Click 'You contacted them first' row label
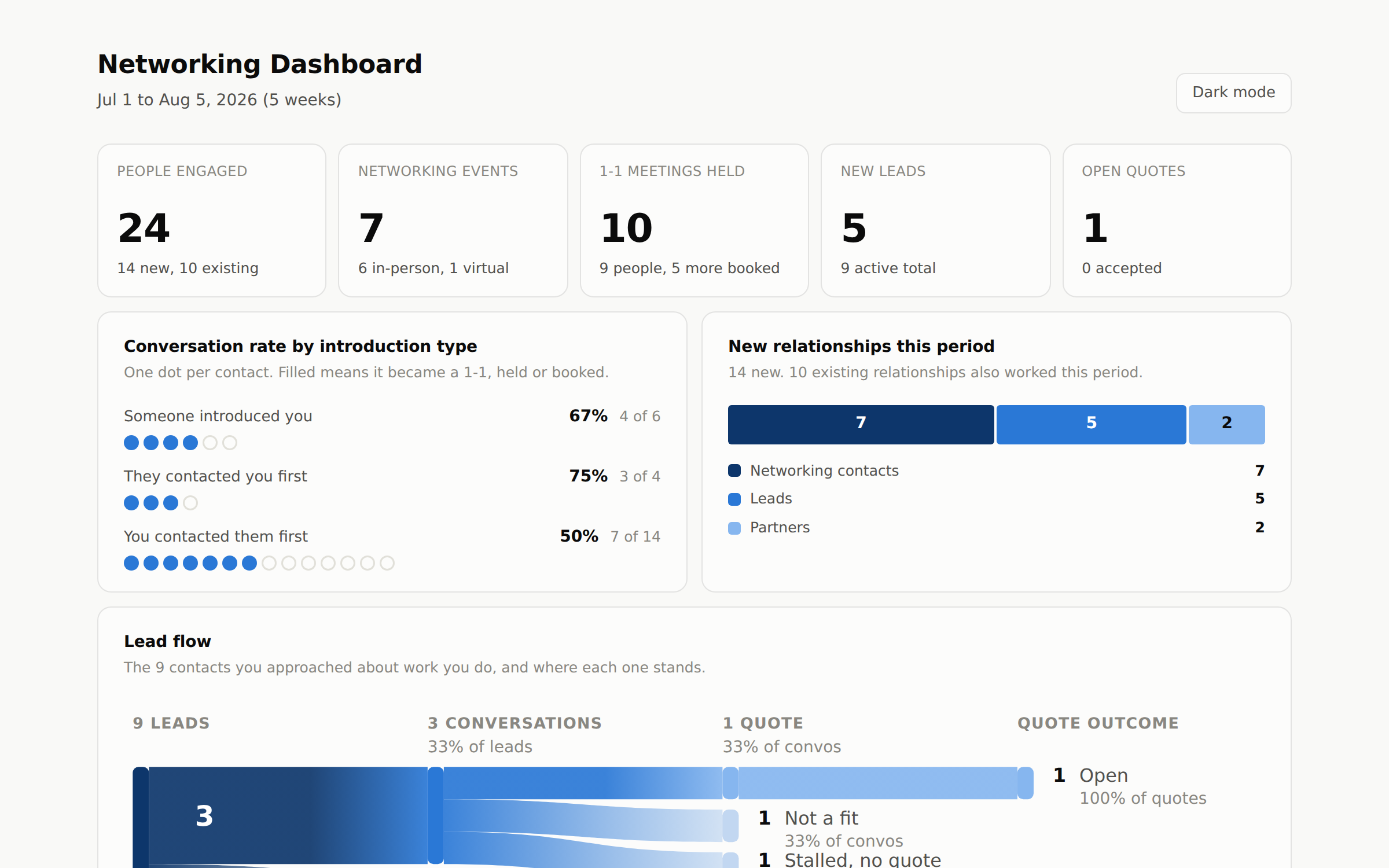Screen dimensions: 1389x868 [x=216, y=536]
